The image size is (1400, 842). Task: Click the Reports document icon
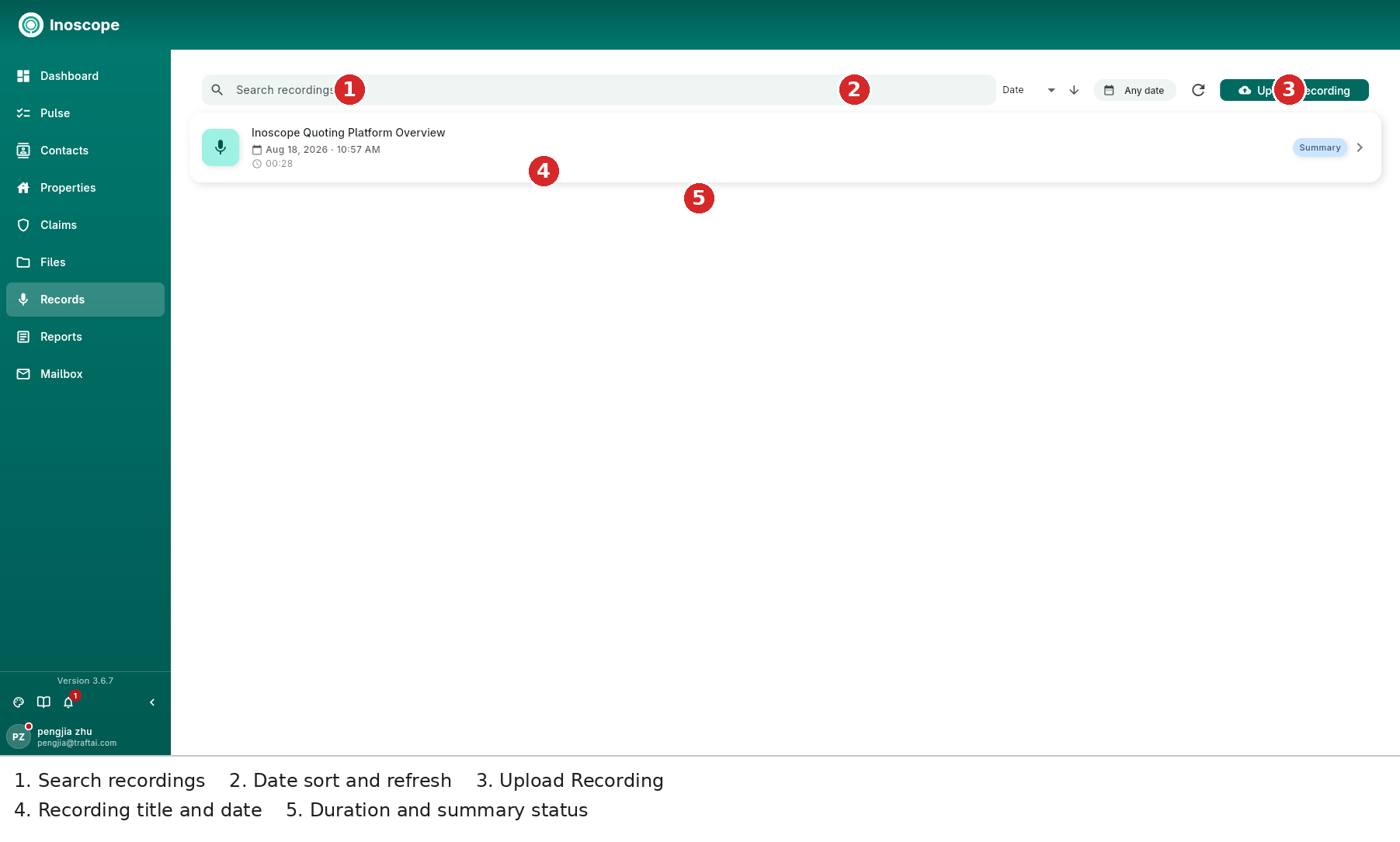coord(23,337)
